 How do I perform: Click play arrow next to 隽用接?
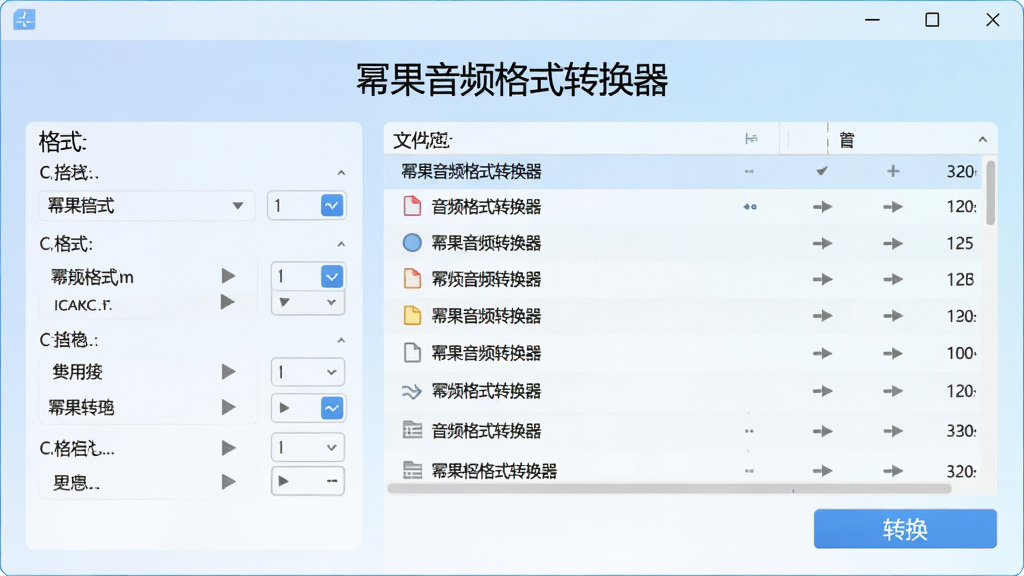228,372
